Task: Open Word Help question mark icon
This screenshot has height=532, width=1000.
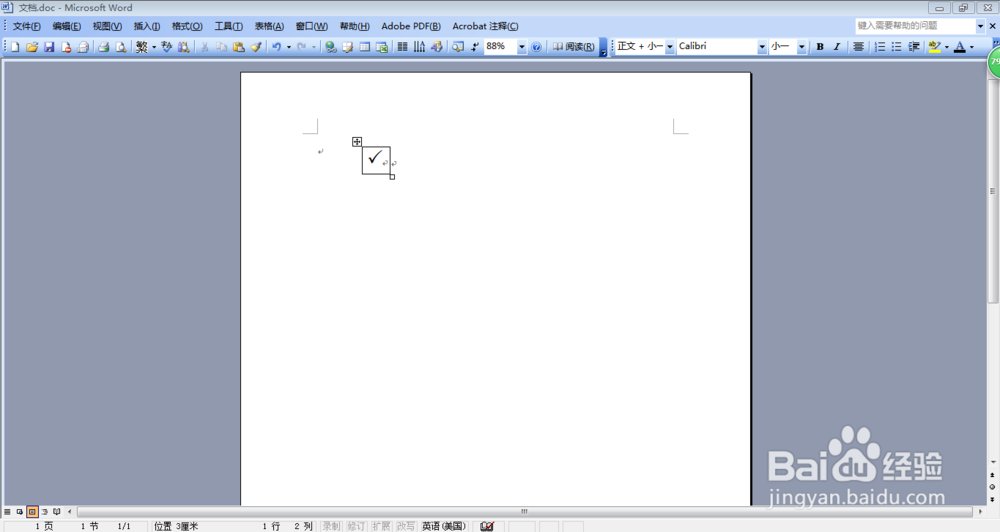Action: [536, 47]
